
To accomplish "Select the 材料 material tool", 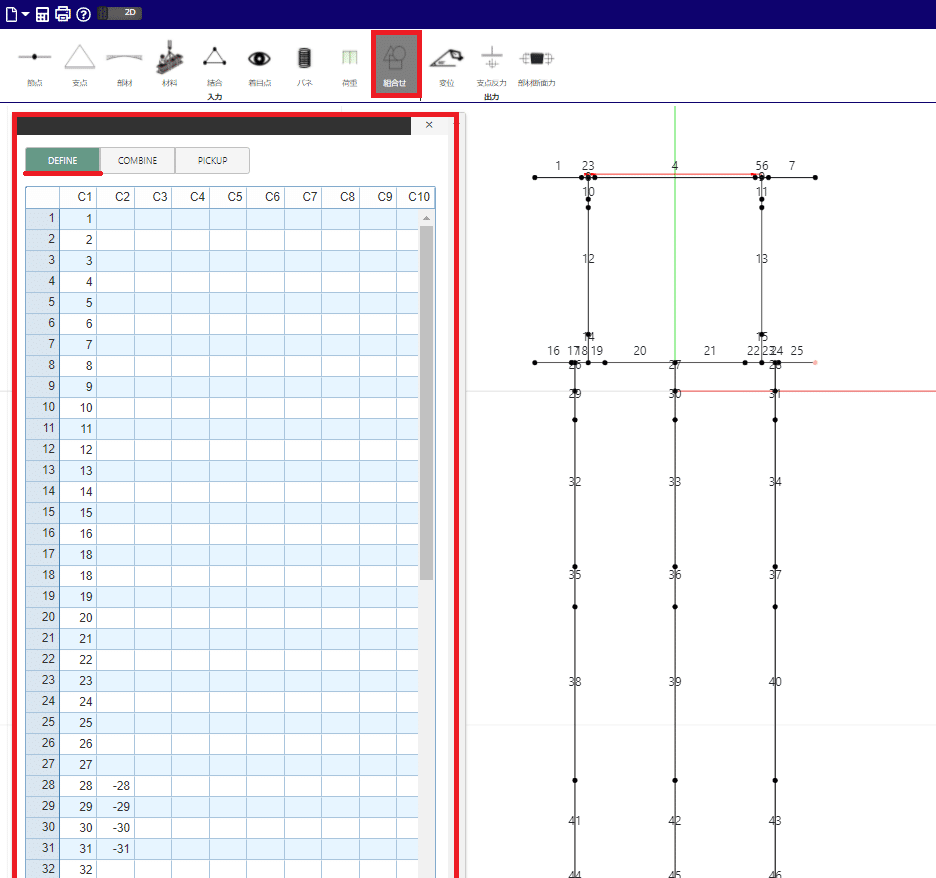I will click(170, 65).
